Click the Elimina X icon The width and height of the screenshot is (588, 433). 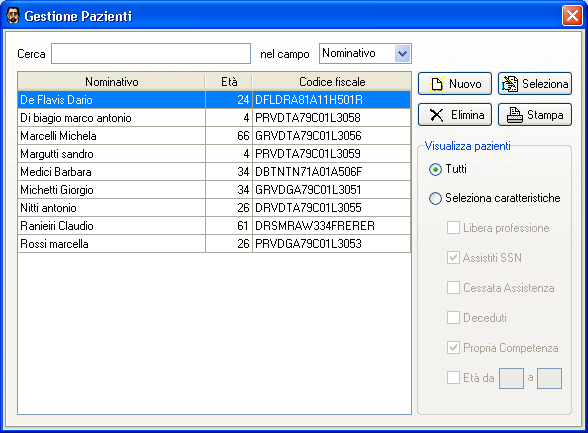pos(436,115)
